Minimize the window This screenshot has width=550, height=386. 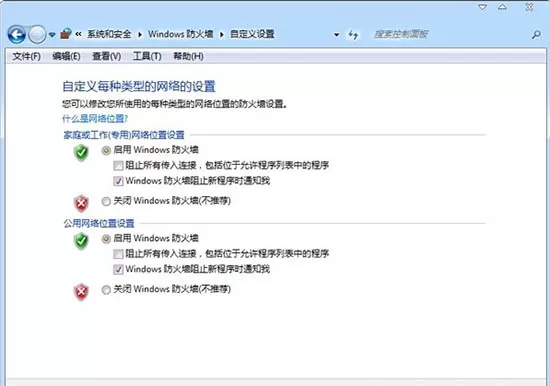(483, 7)
